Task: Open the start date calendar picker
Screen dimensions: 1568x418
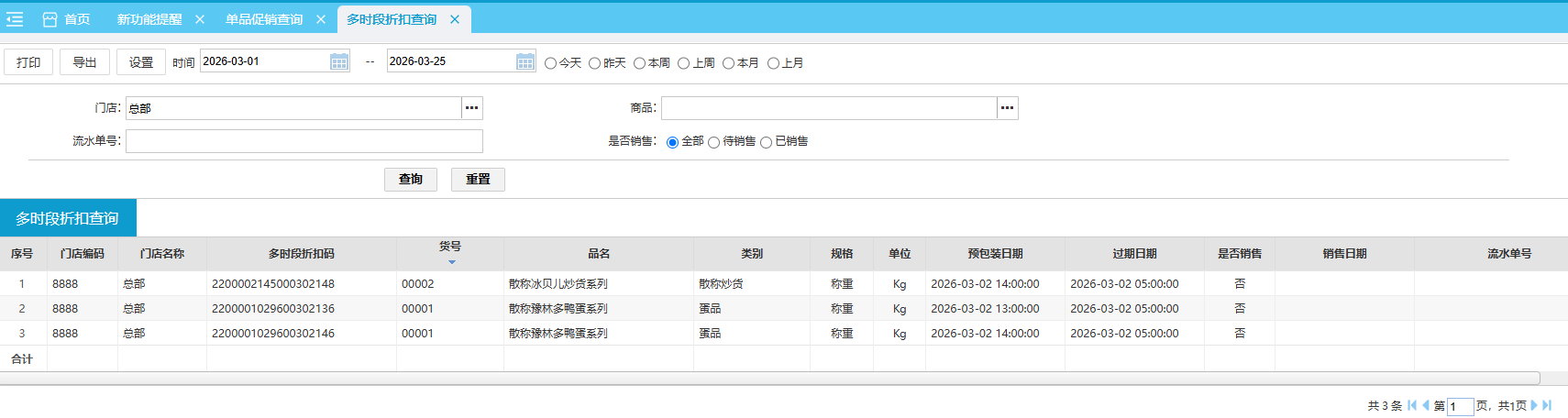Action: [339, 61]
